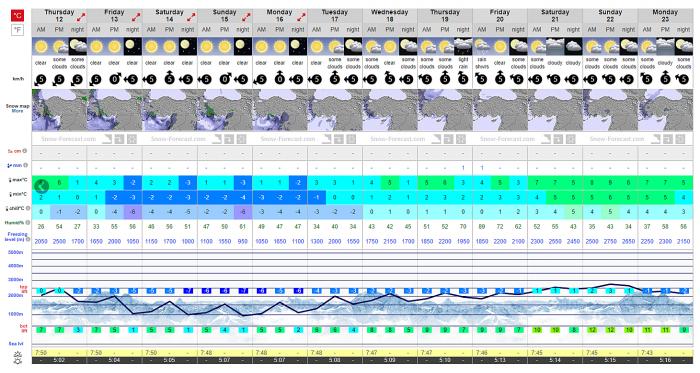The height and width of the screenshot is (373, 700).
Task: Expand Monday 16 hourly detail arrow
Action: pyautogui.click(x=301, y=17)
